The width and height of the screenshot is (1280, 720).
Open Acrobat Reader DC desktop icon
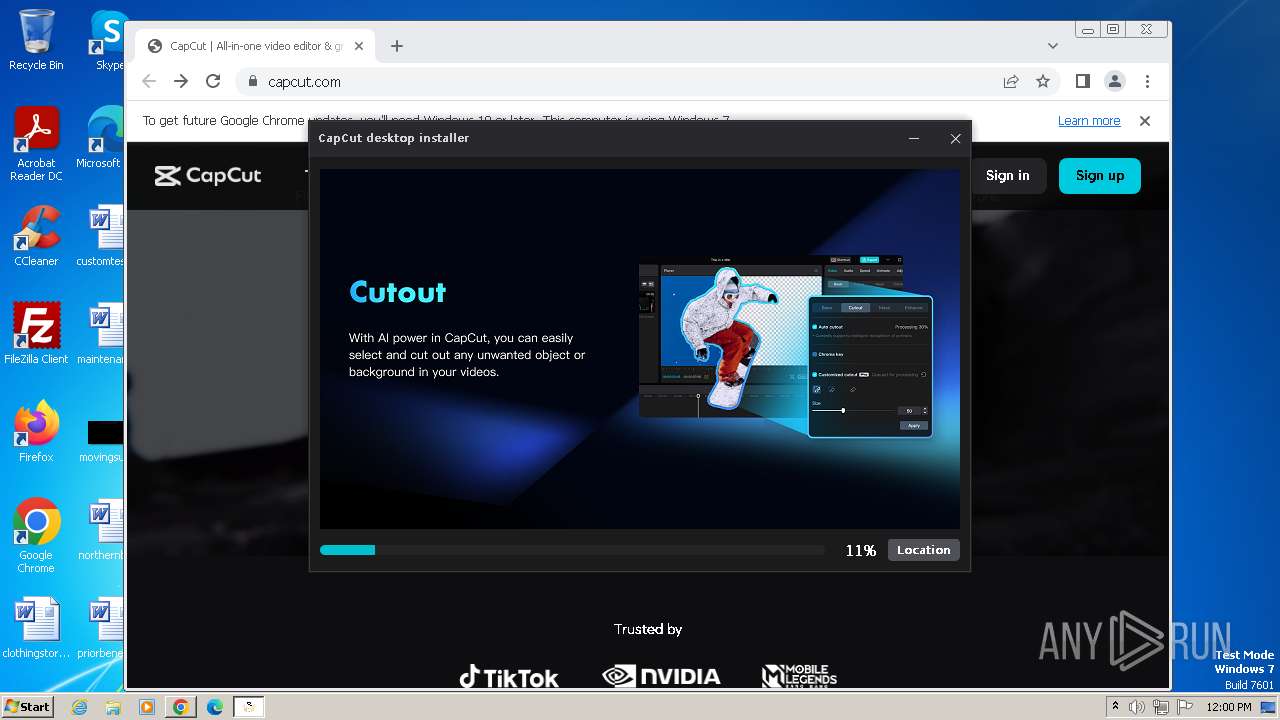coord(36,144)
